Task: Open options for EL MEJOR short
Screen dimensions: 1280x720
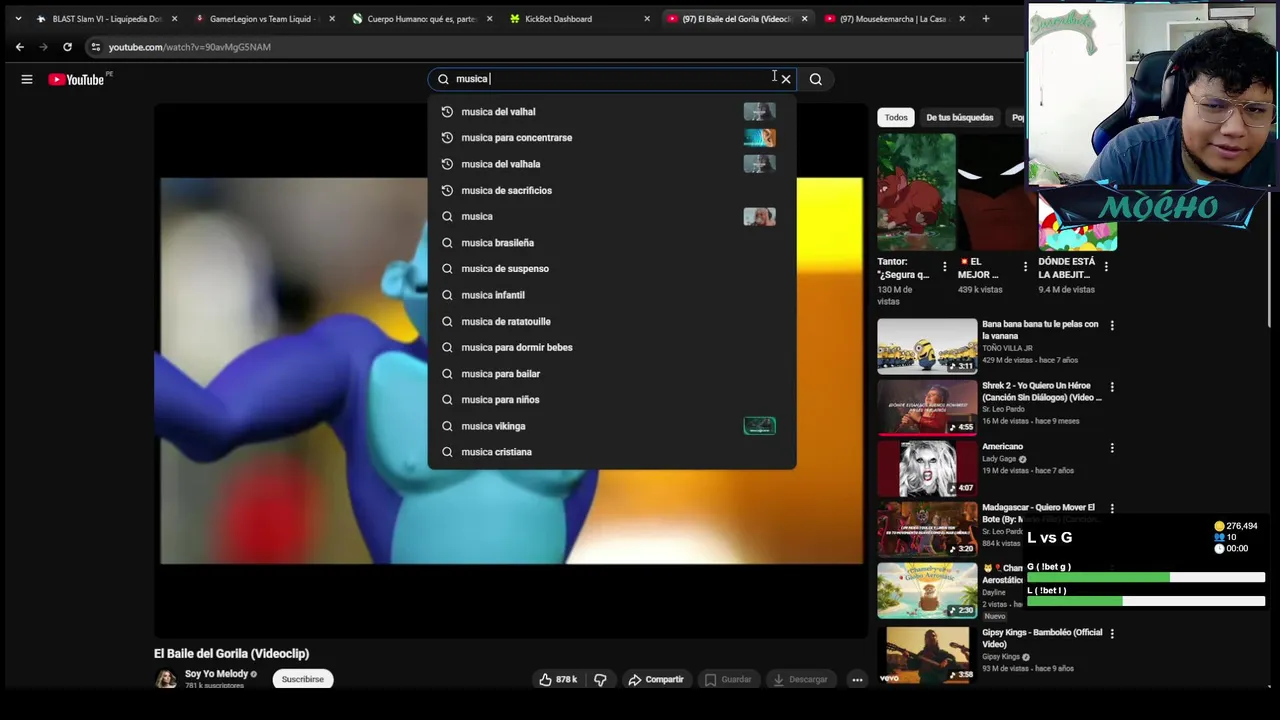Action: click(x=1025, y=267)
